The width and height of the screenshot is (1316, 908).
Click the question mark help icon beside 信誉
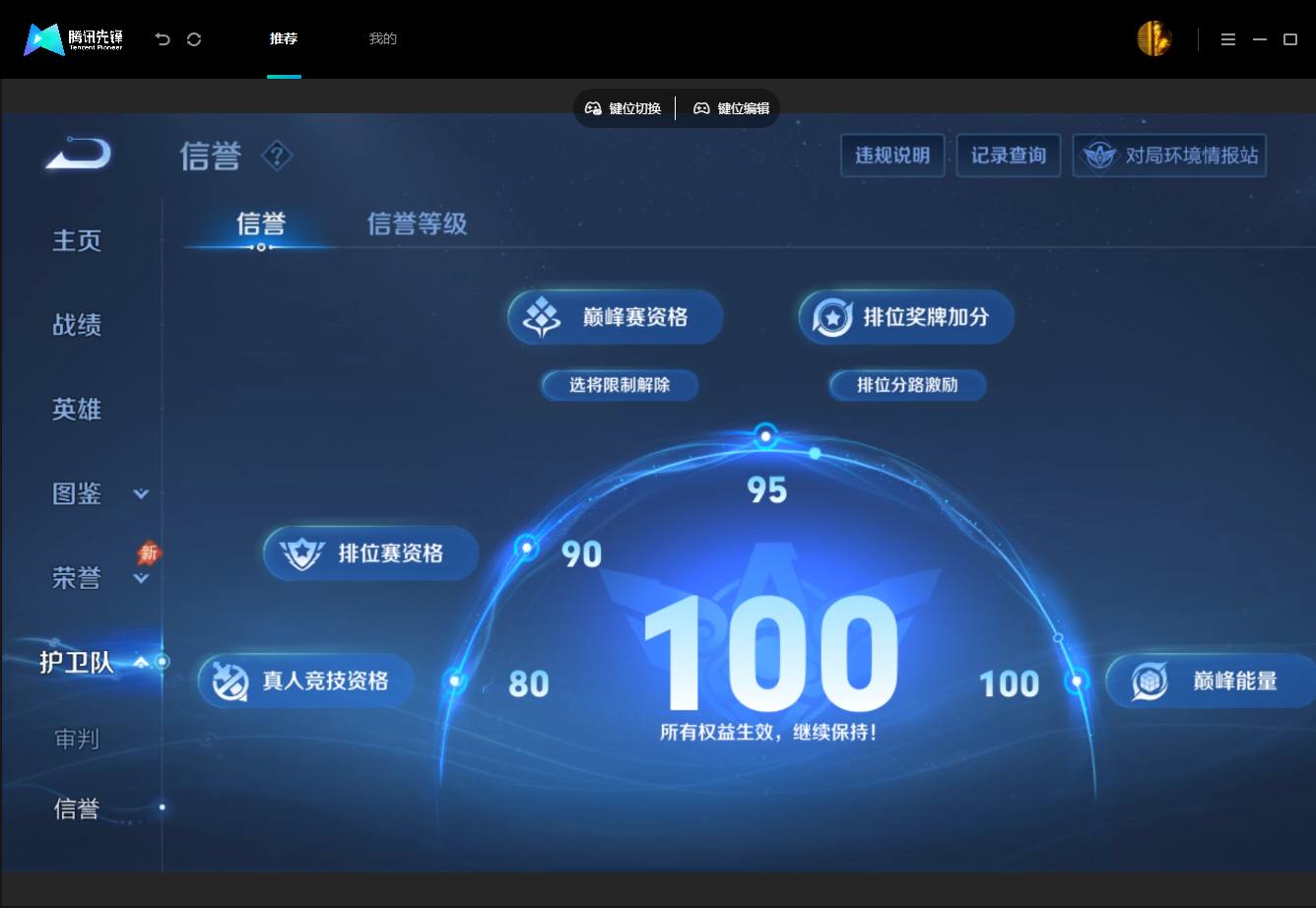click(277, 156)
